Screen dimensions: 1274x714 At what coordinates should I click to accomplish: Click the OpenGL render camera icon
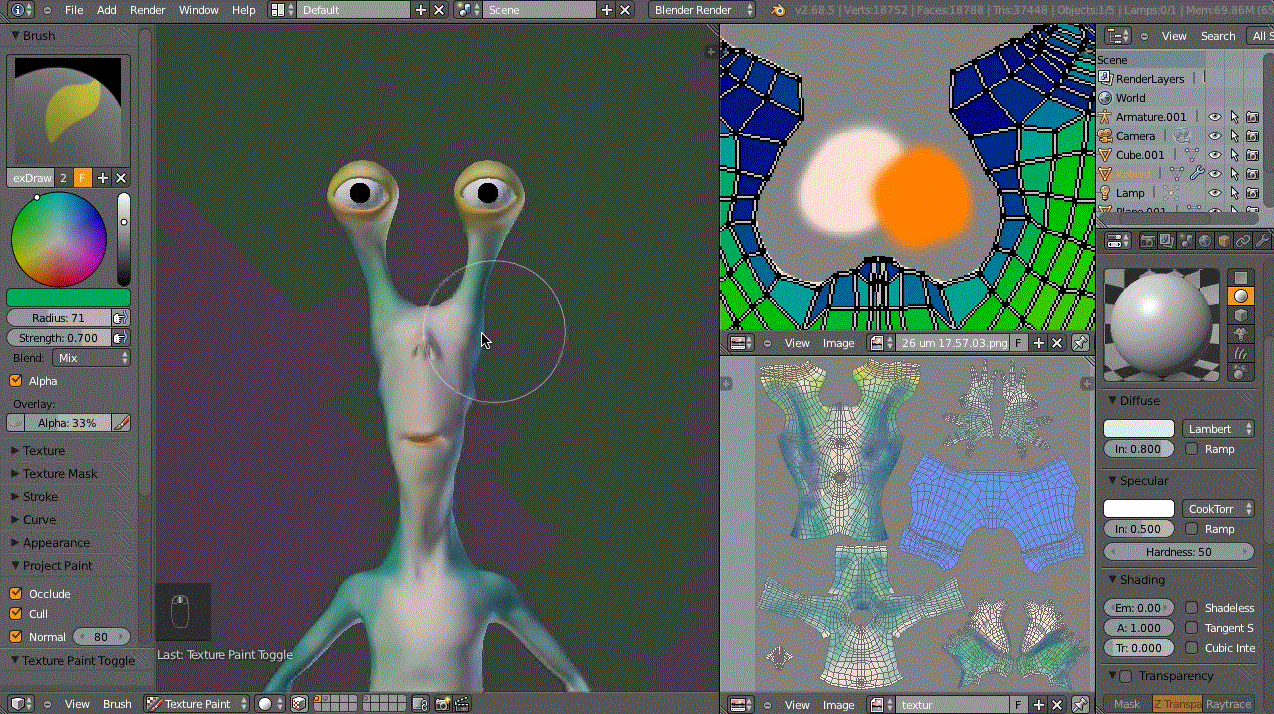(442, 704)
